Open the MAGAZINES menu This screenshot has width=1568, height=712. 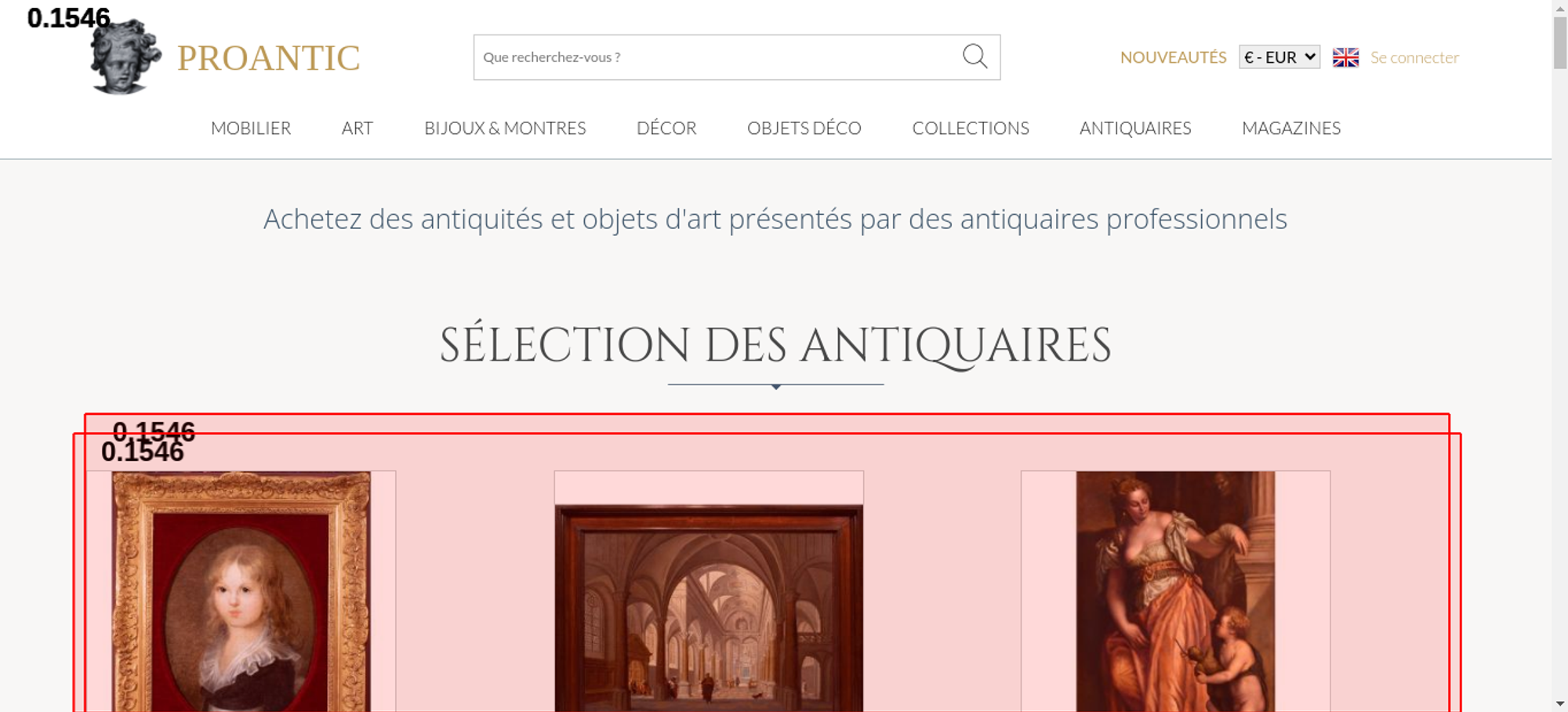click(1291, 128)
